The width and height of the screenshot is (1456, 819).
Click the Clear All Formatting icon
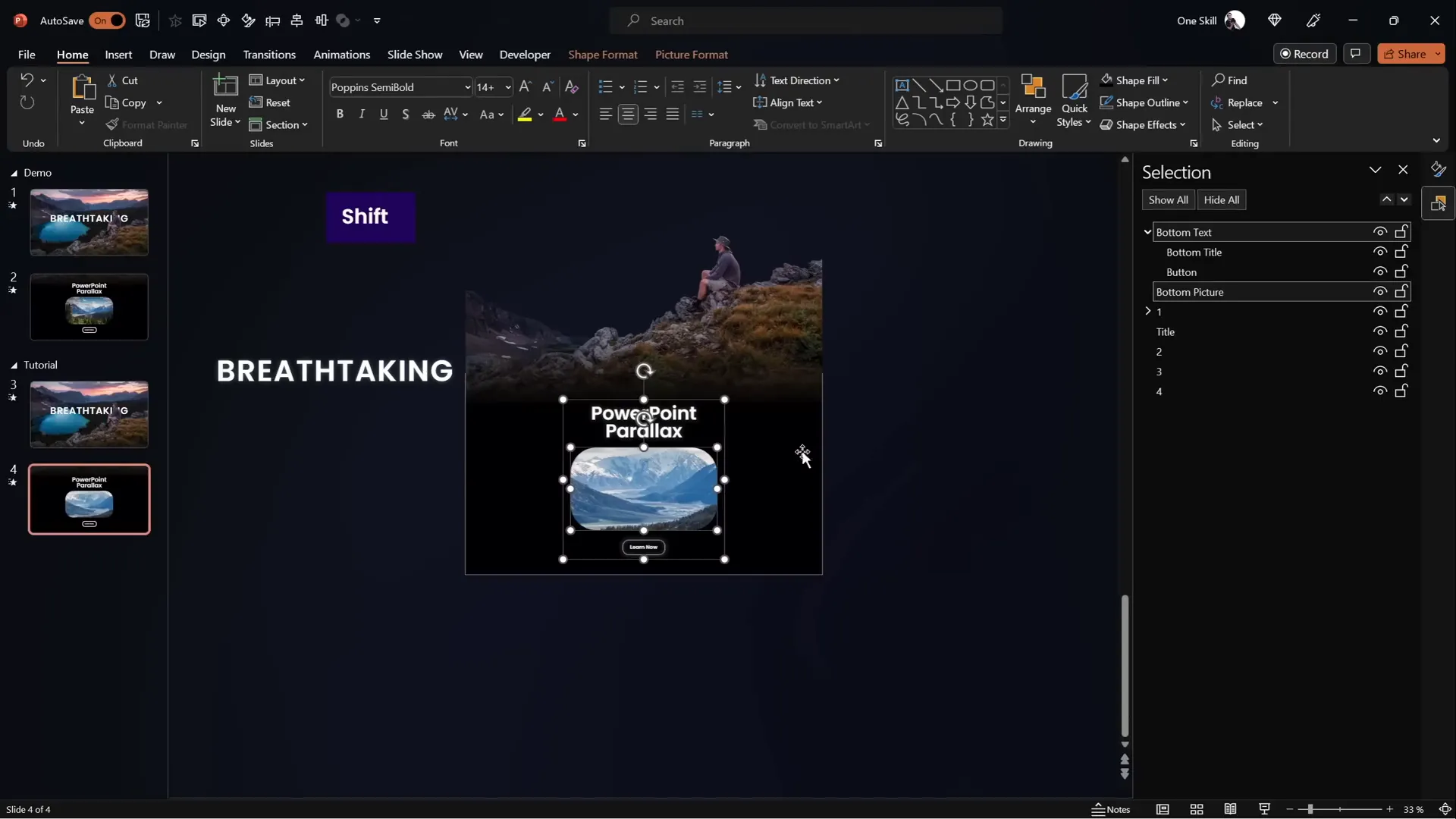click(x=571, y=87)
